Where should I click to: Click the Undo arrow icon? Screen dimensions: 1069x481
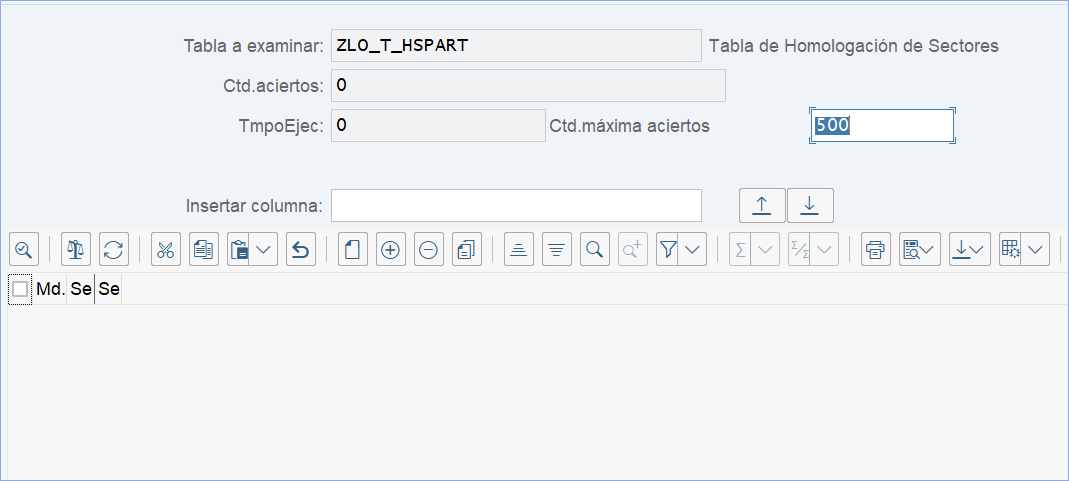point(301,249)
